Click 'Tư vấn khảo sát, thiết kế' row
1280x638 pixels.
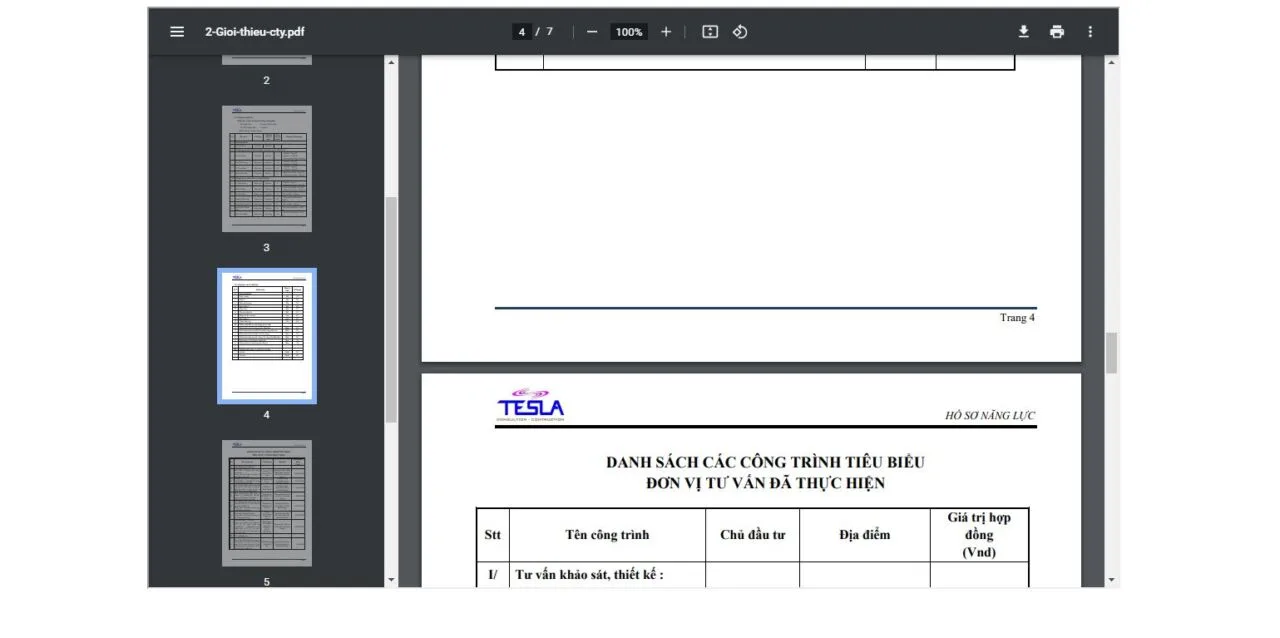tap(589, 575)
